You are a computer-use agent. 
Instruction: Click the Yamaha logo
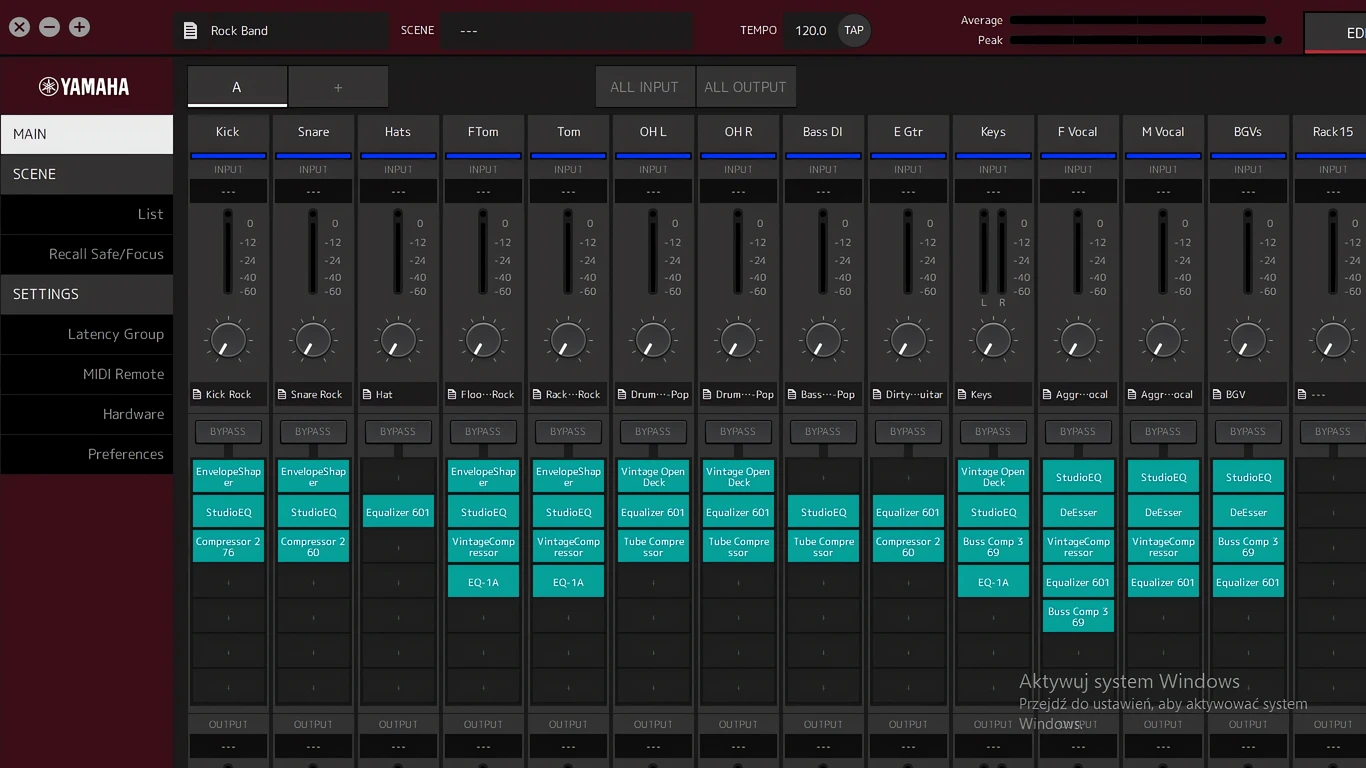coord(85,87)
